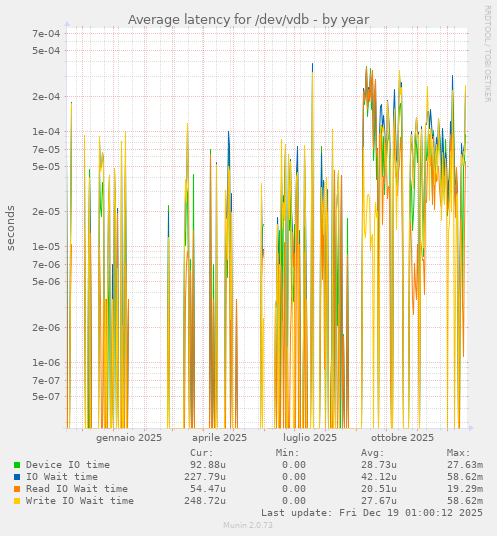Click the 'Avg:' column header

tap(373, 453)
